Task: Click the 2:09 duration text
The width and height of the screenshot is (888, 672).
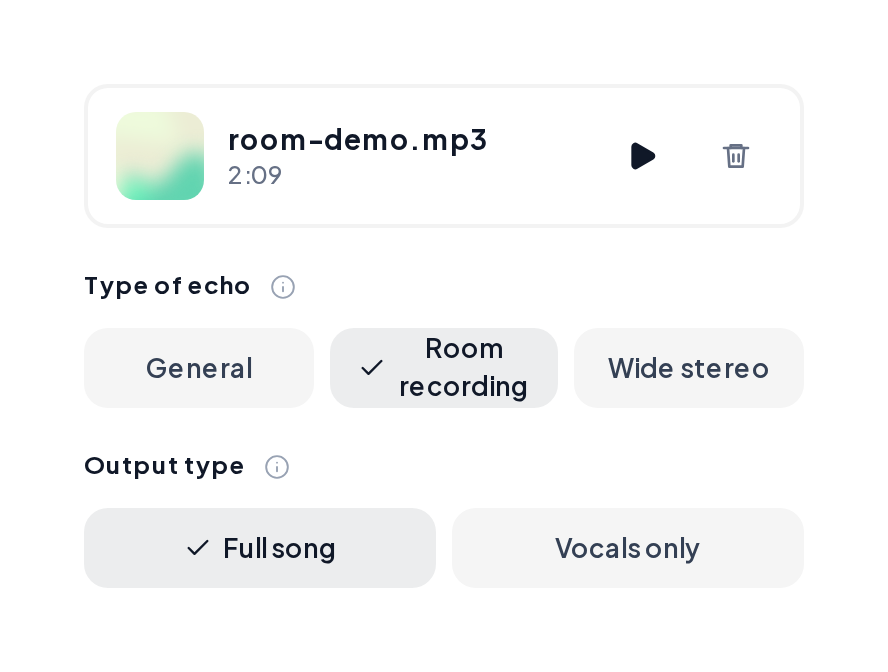Action: (255, 176)
